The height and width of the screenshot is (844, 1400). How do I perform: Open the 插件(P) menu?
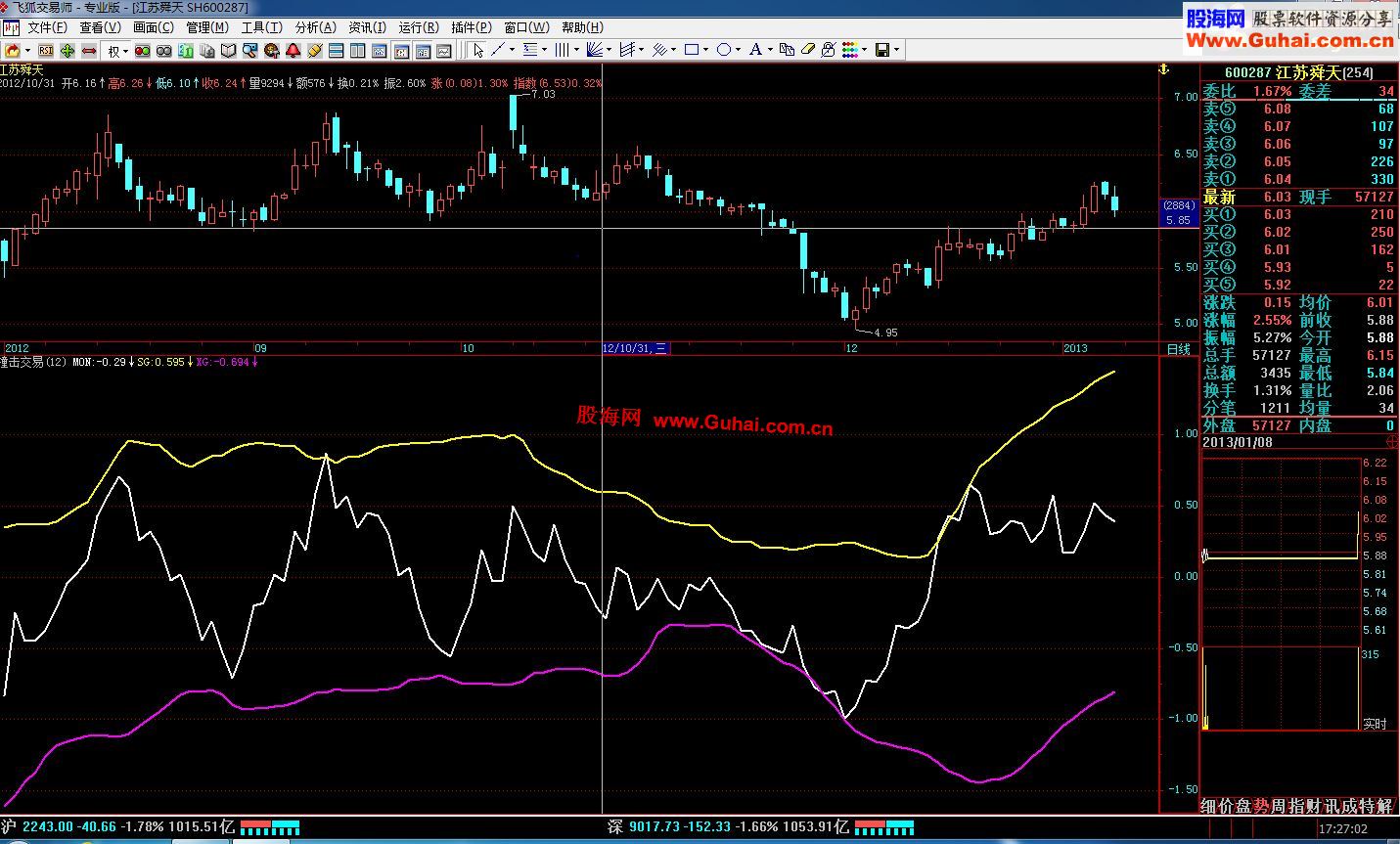pos(472,27)
